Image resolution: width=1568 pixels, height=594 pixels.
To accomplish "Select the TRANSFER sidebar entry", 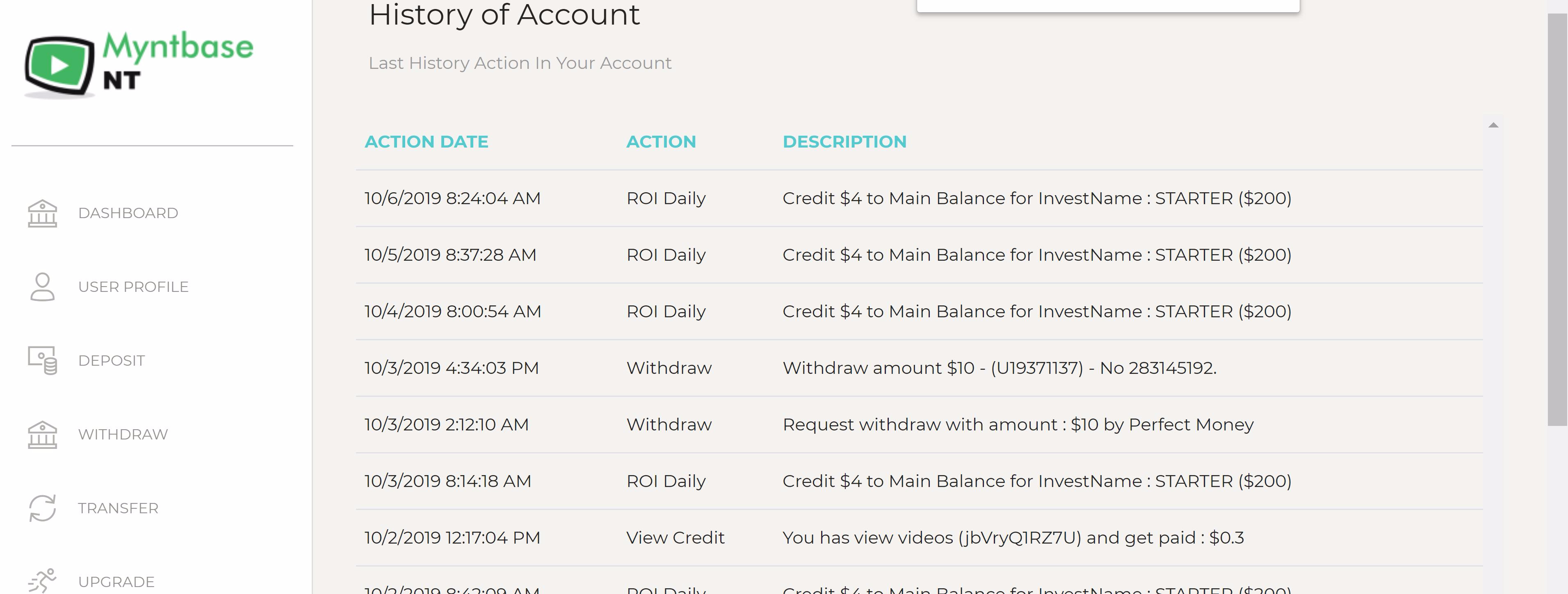I will click(118, 508).
